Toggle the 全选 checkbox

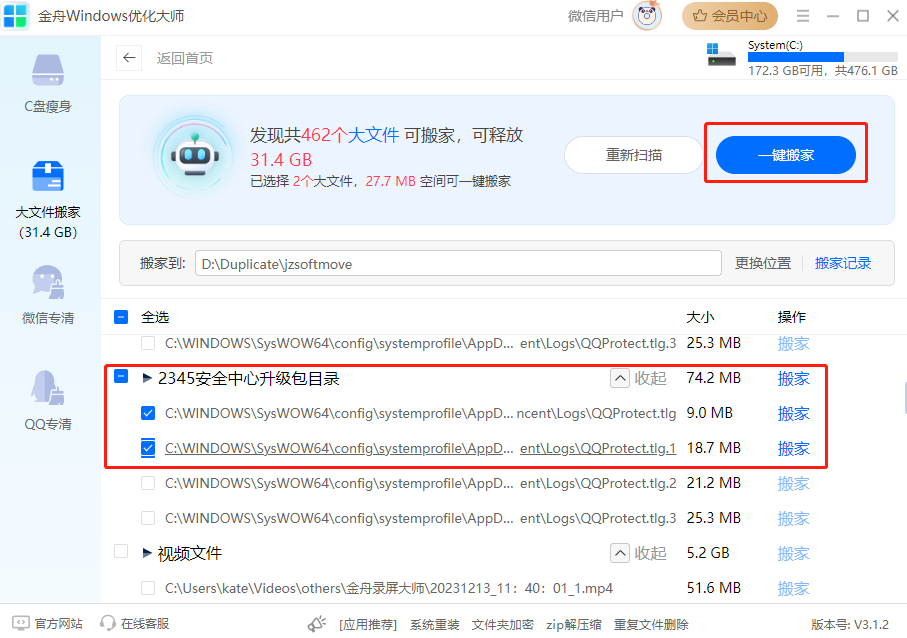(121, 317)
